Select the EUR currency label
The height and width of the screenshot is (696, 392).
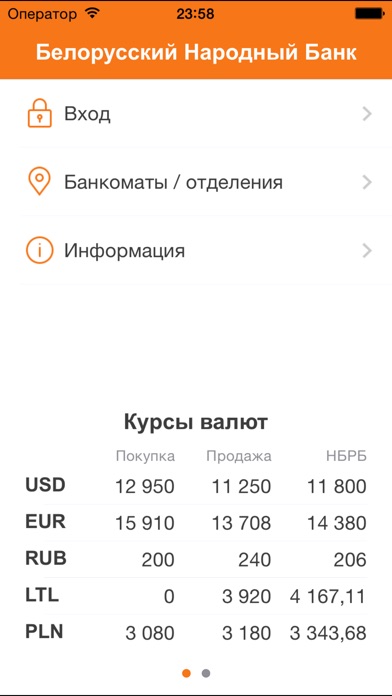point(45,522)
